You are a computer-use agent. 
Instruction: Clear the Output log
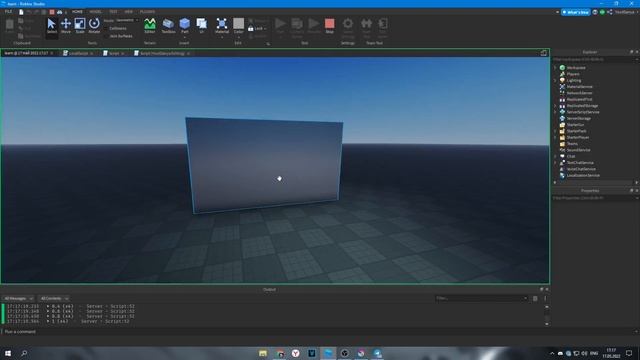[535, 298]
